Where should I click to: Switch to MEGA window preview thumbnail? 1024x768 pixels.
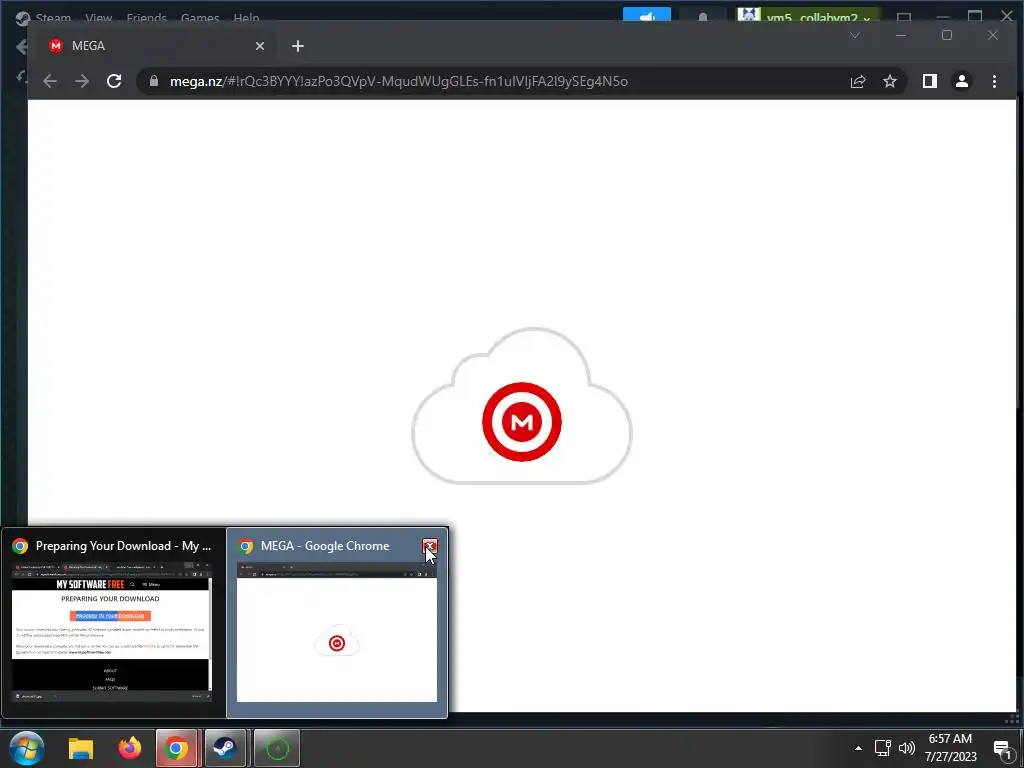(x=337, y=631)
